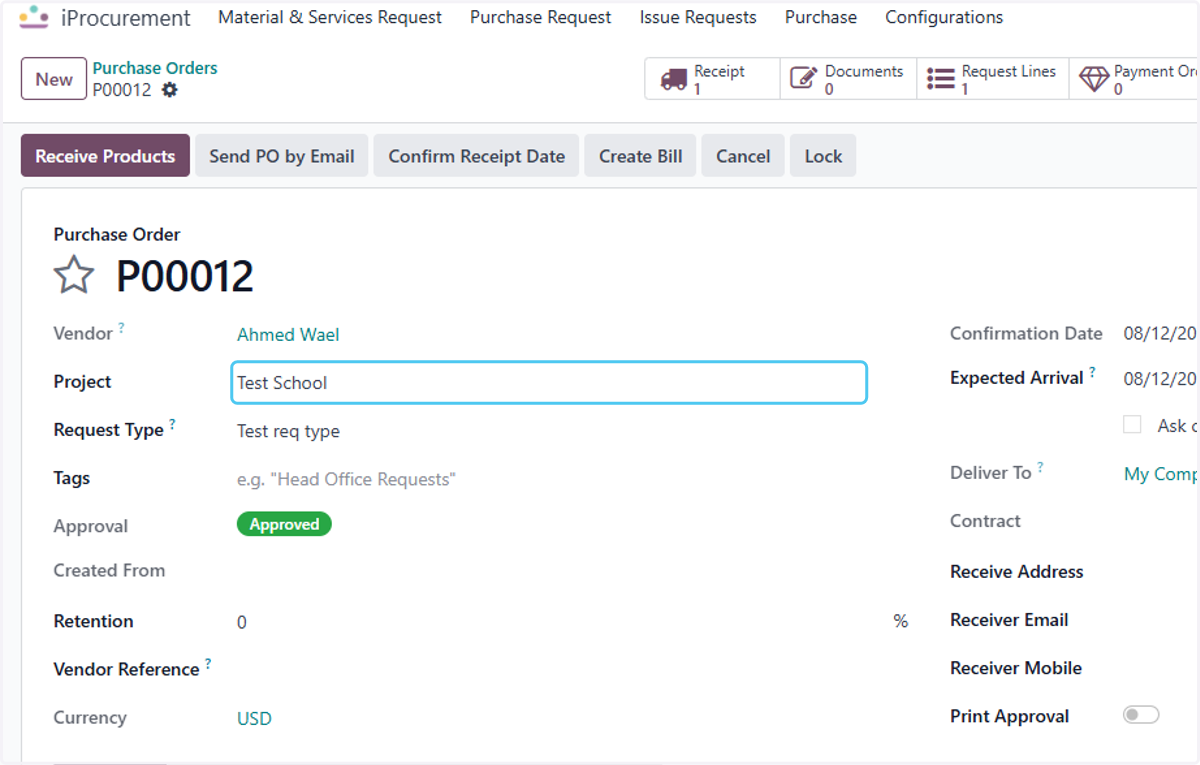Click the Receive Products button
This screenshot has width=1200, height=765.
click(x=105, y=156)
